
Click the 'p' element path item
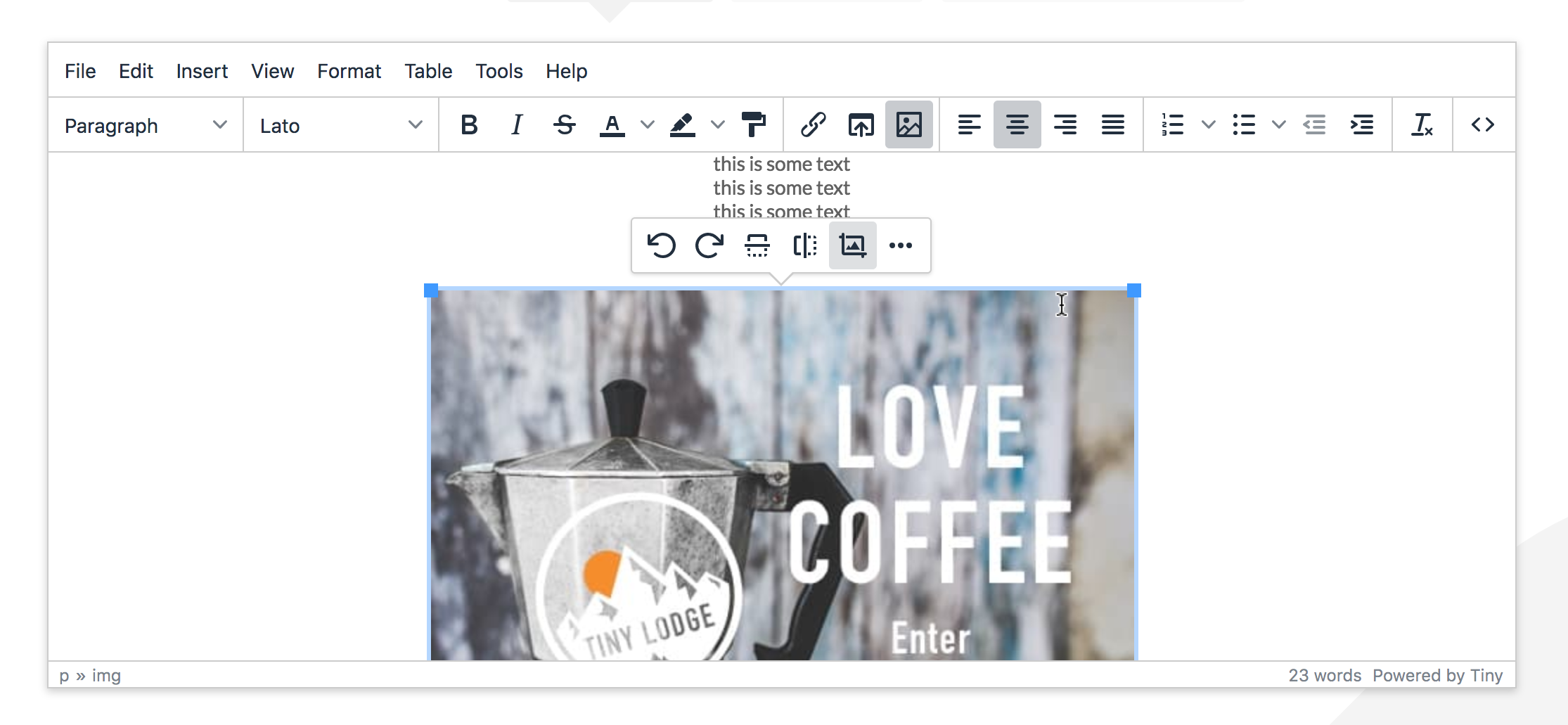pyautogui.click(x=64, y=676)
